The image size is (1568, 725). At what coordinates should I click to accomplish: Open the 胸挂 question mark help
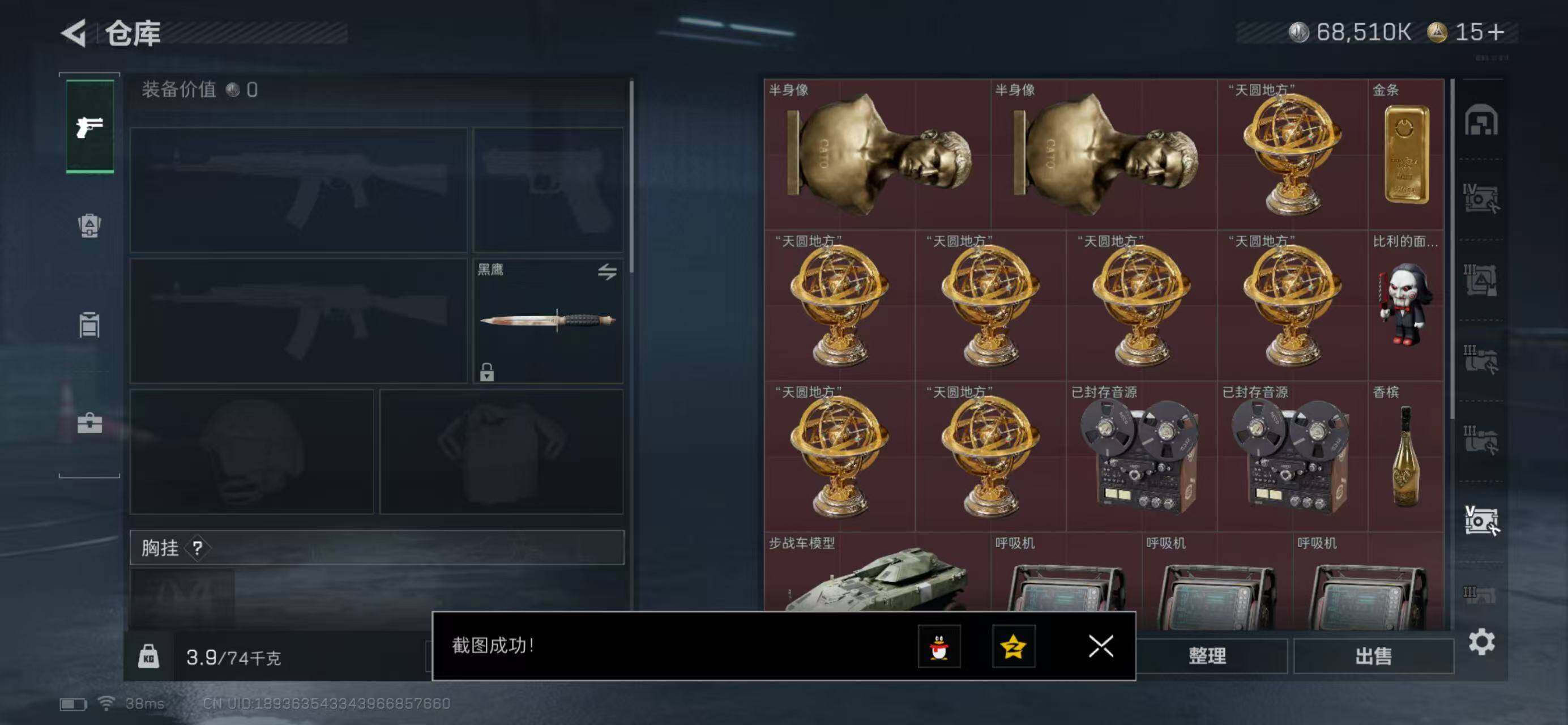point(197,548)
